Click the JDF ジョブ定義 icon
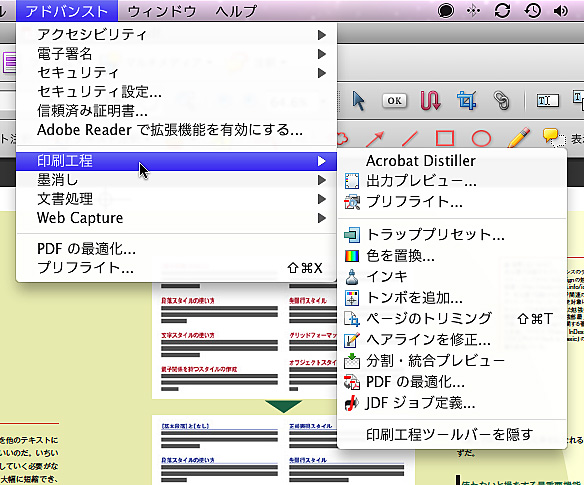 [x=352, y=403]
